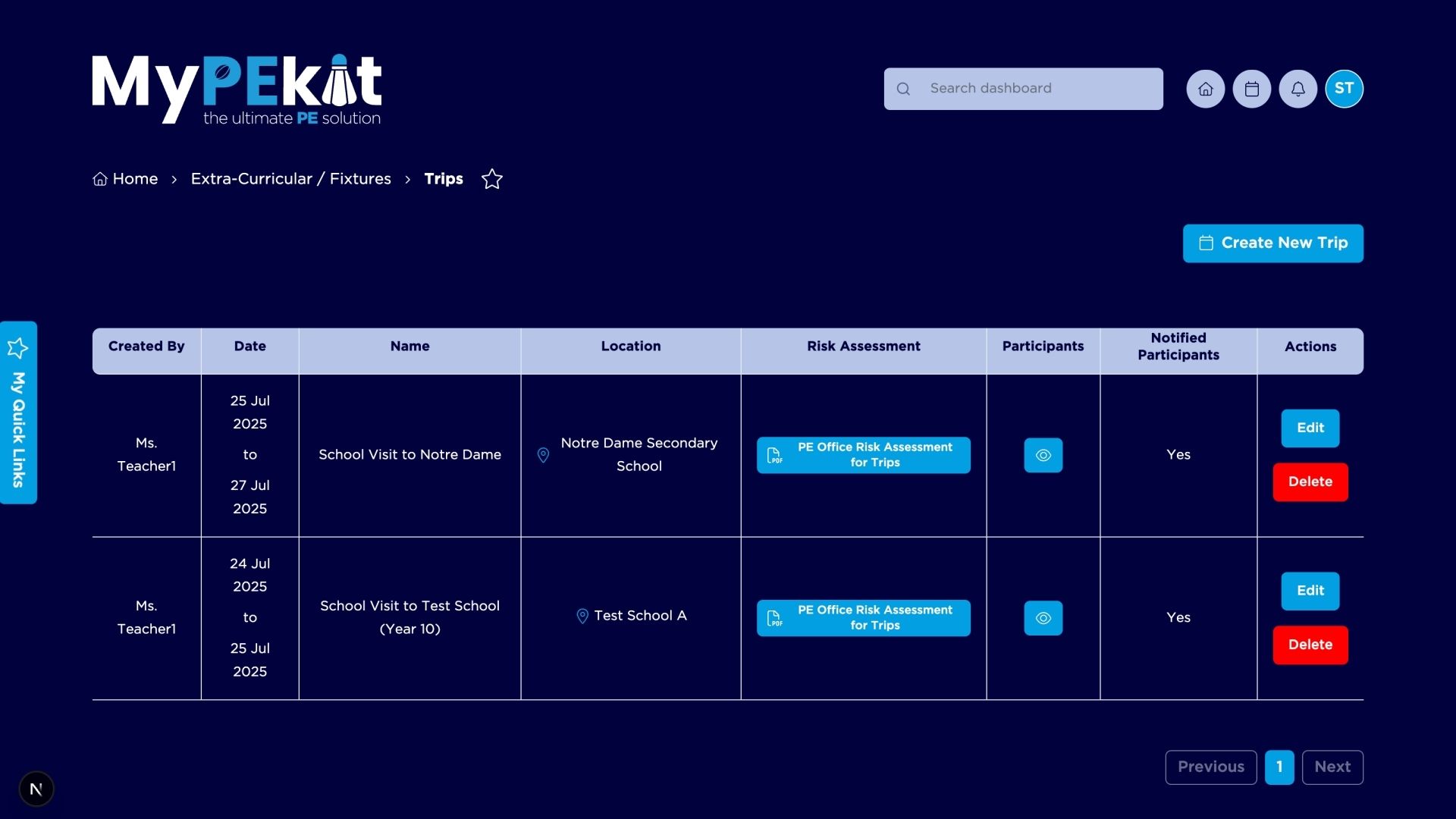This screenshot has height=819, width=1456.
Task: Open notifications bell icon
Action: pyautogui.click(x=1298, y=89)
